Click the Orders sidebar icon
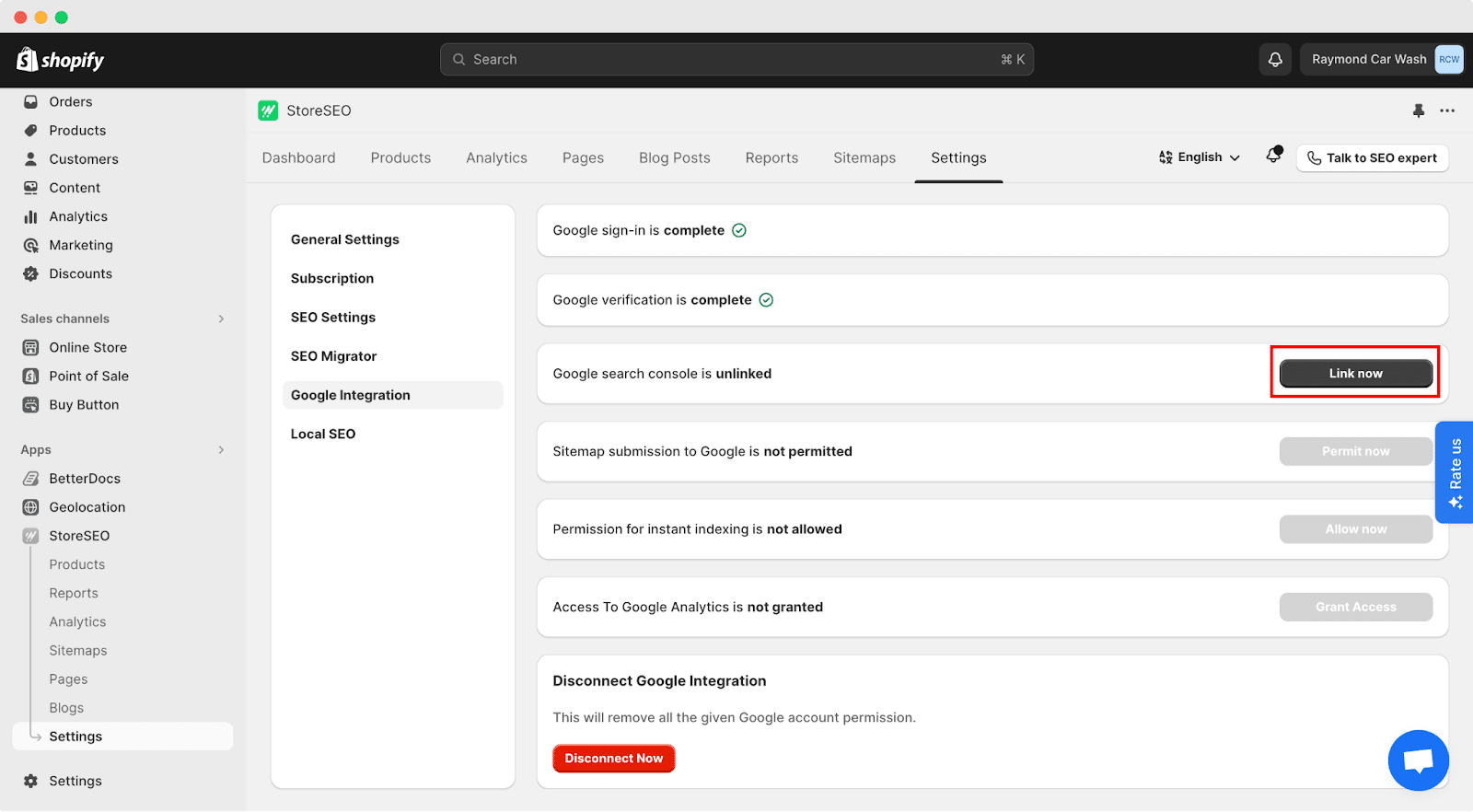Screen dimensions: 1473x812 coord(30,101)
